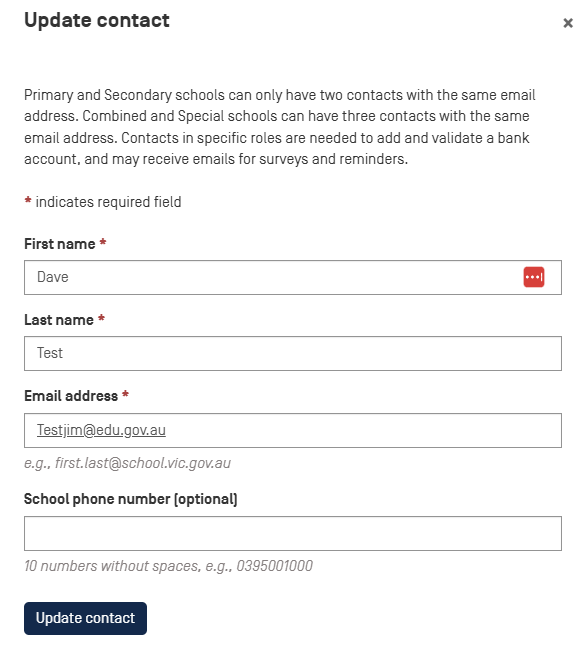Viewport: 584px width, 655px height.
Task: Select the red asterisk beside First name
Action: 103,242
